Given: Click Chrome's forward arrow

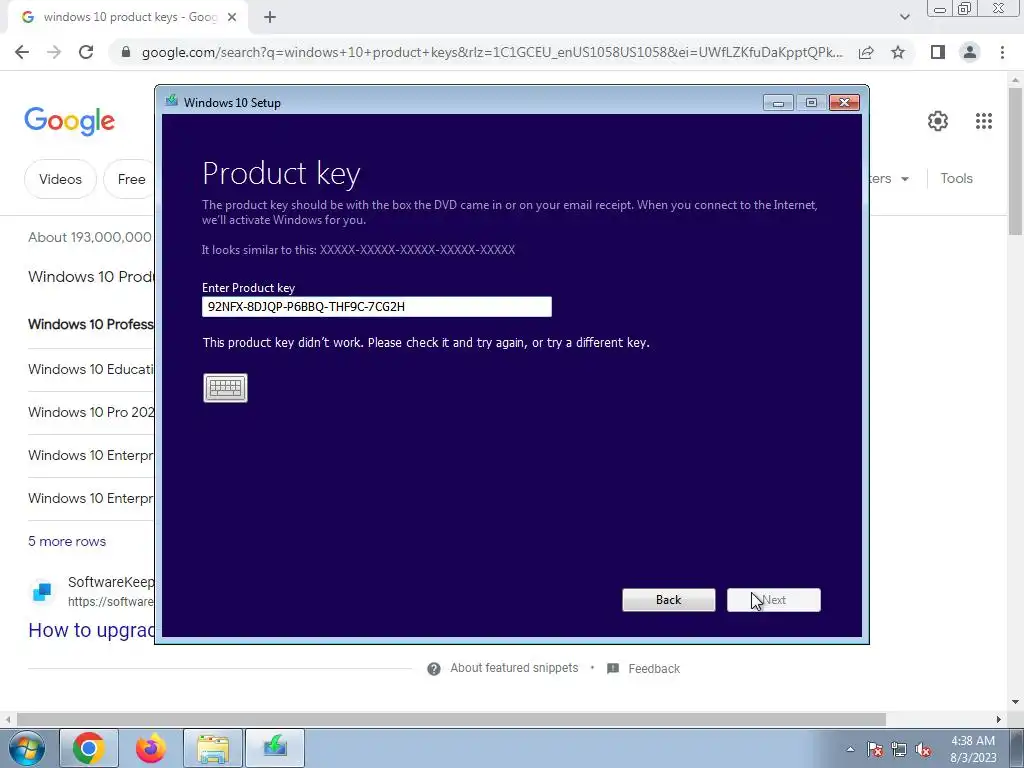Looking at the screenshot, I should coord(54,52).
